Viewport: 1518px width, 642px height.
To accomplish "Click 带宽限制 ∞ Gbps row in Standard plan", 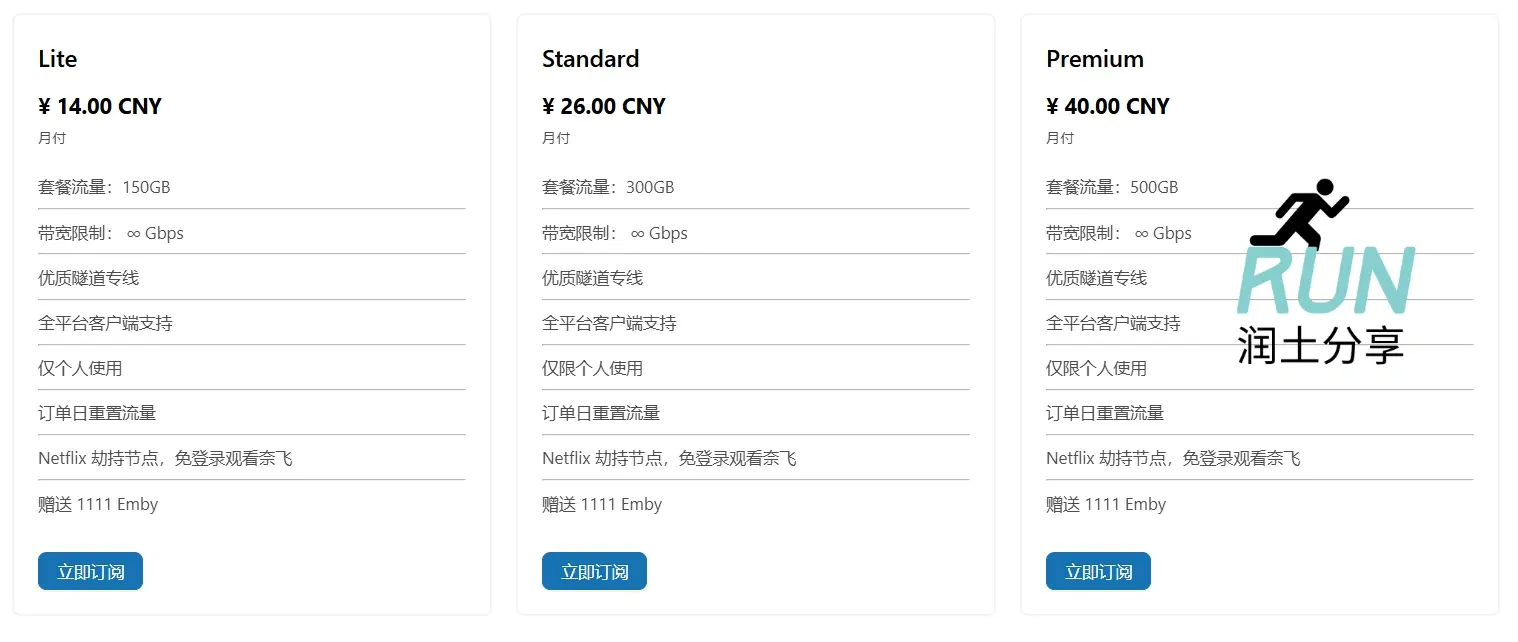I will pyautogui.click(x=614, y=233).
